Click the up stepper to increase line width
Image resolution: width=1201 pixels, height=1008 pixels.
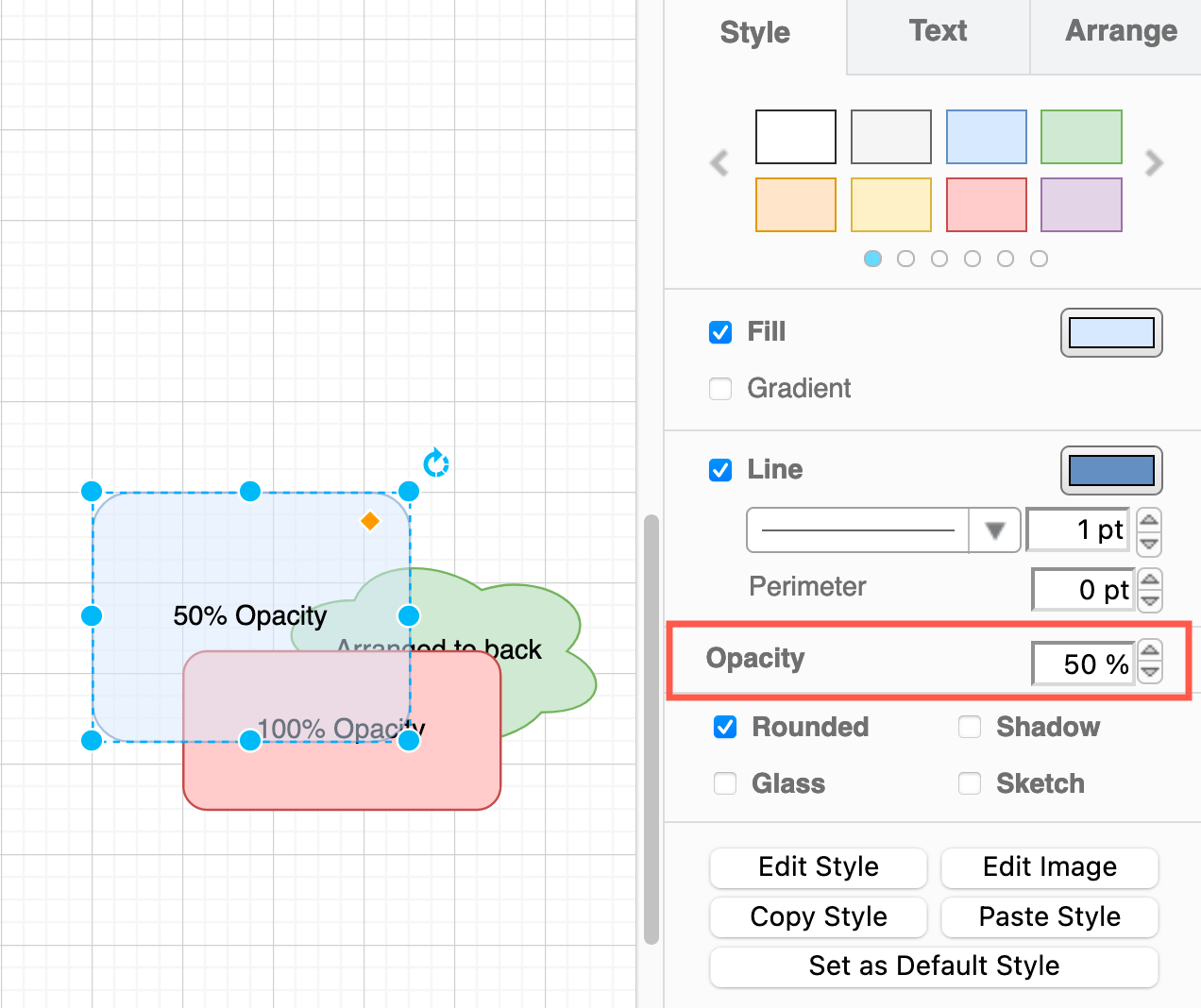point(1149,518)
